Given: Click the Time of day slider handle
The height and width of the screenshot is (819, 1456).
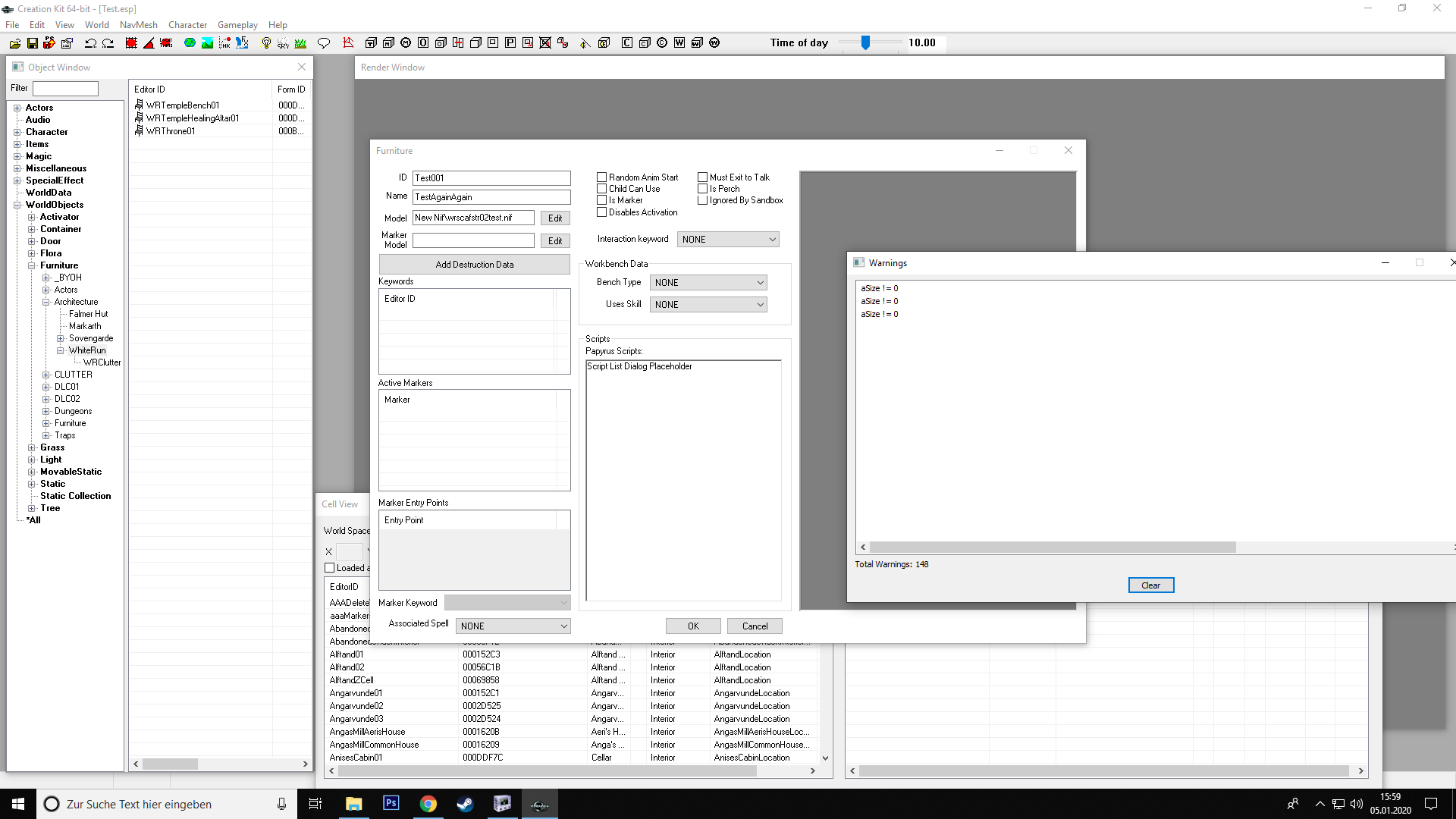Looking at the screenshot, I should point(865,43).
